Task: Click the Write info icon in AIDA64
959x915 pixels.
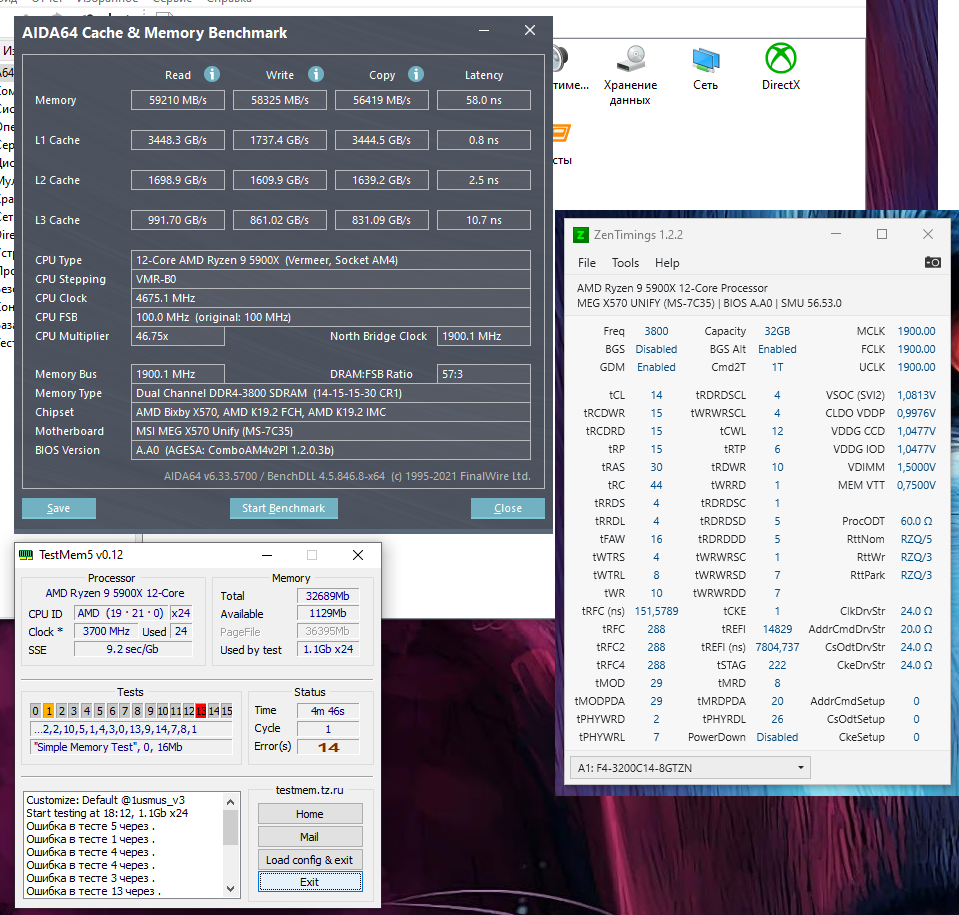Action: (x=316, y=74)
